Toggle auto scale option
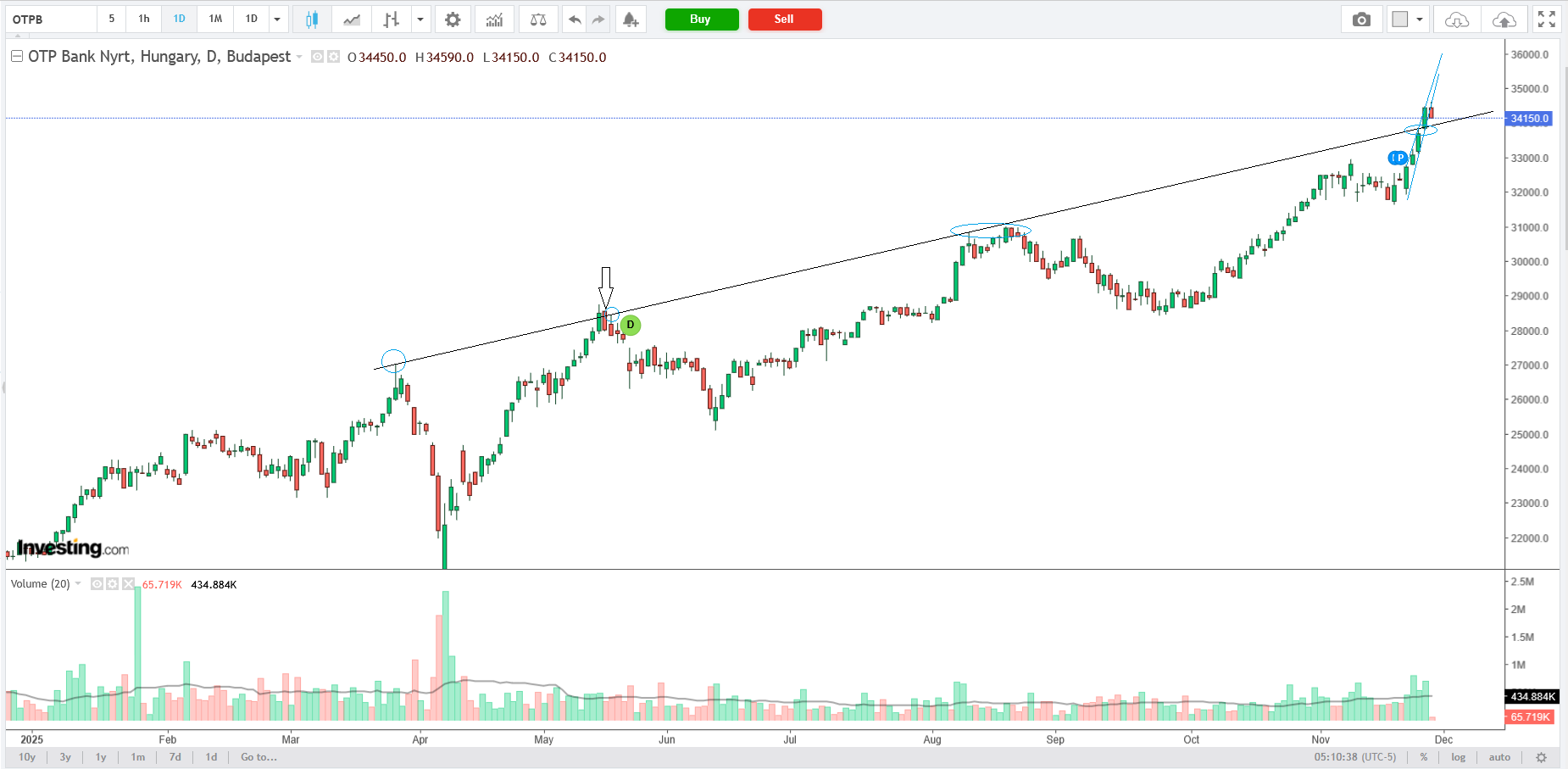1568x769 pixels. tap(1498, 757)
